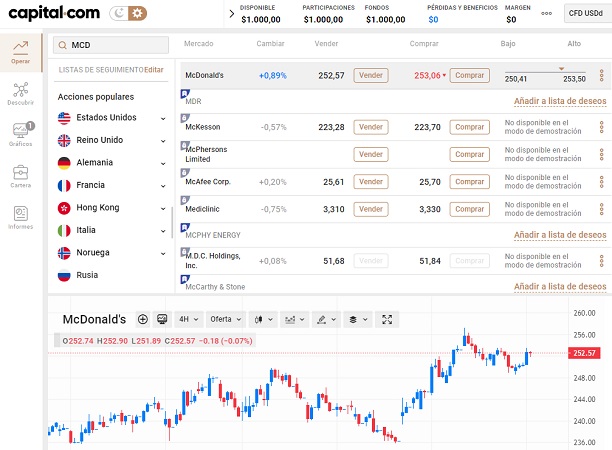Open McKesson row options menu
The width and height of the screenshot is (612, 450).
(x=601, y=127)
